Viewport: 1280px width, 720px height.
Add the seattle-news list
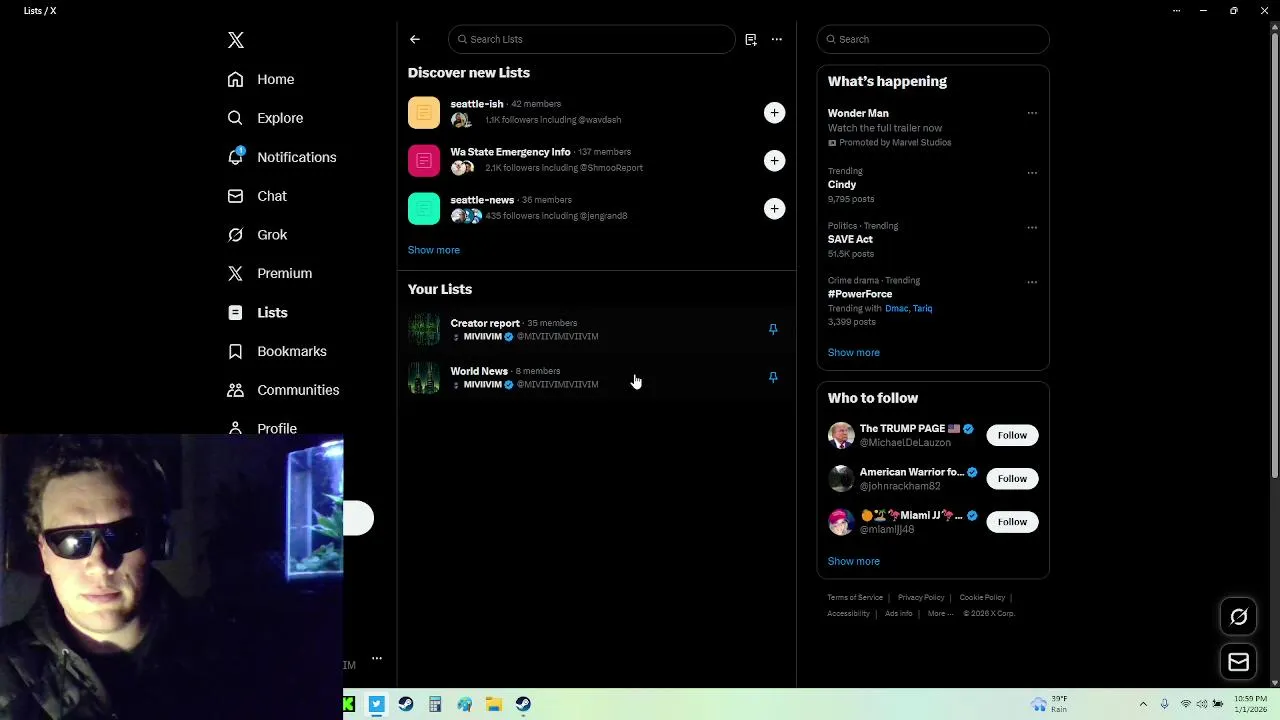(774, 209)
